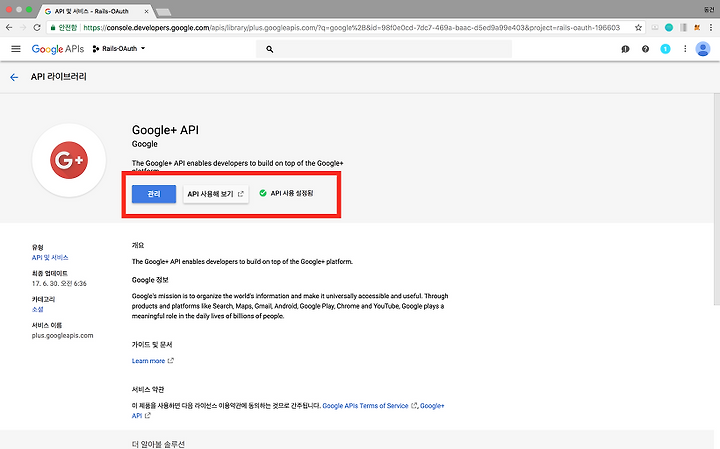Open the Rails-OAuth project selector dropdown
This screenshot has width=720, height=449.
coord(119,49)
